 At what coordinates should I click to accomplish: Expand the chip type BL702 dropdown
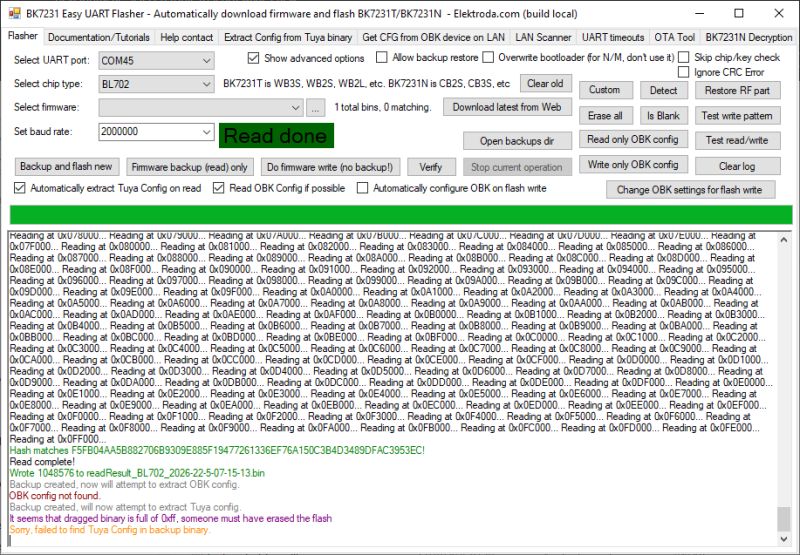pos(206,84)
